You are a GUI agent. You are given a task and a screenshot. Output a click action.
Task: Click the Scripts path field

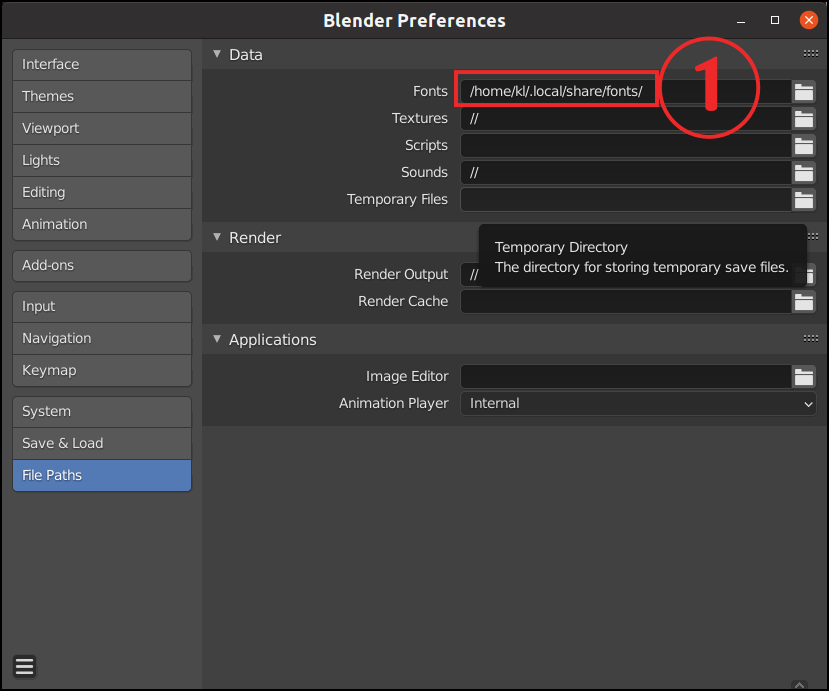tap(626, 146)
